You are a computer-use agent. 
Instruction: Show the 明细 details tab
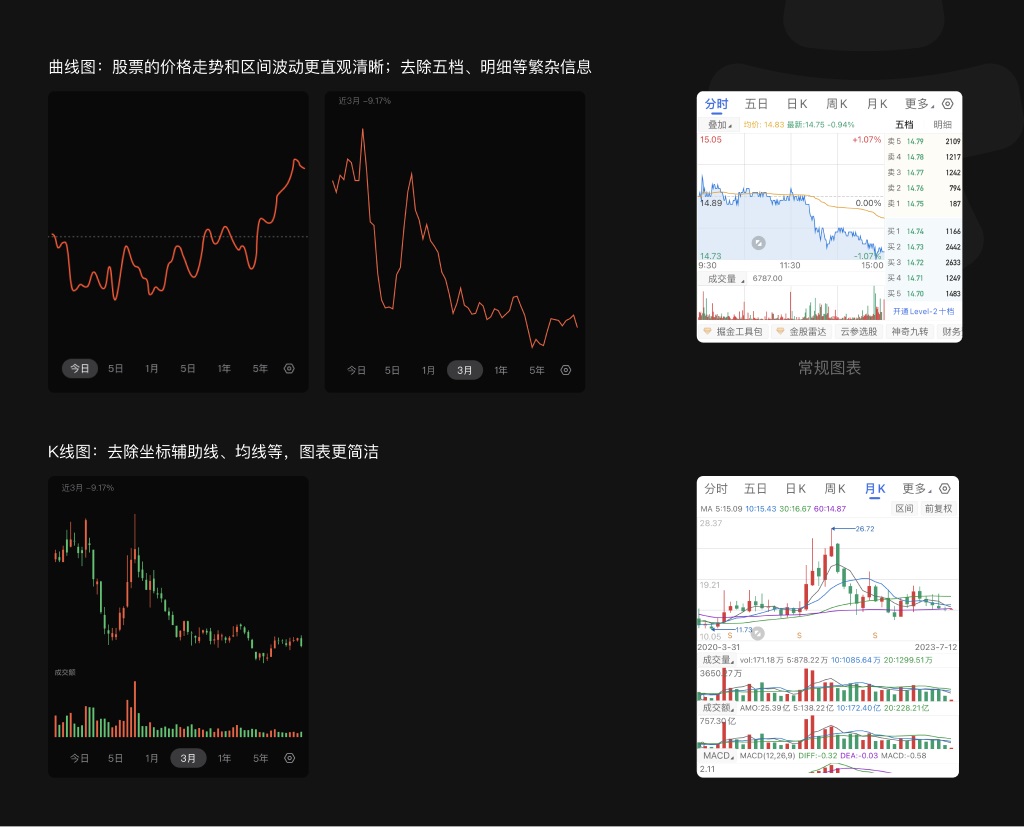pos(942,125)
